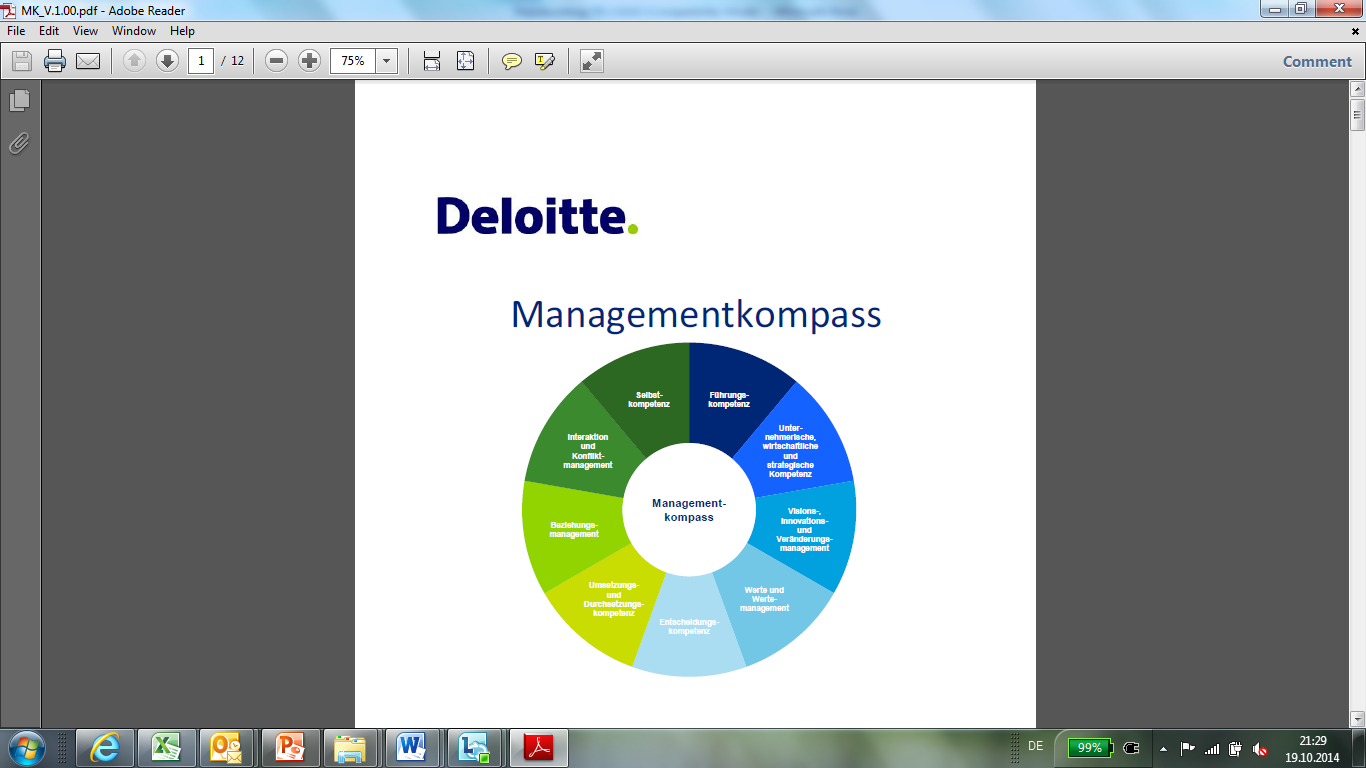The height and width of the screenshot is (768, 1366).
Task: Click the battery plug tray icon
Action: (x=1236, y=748)
